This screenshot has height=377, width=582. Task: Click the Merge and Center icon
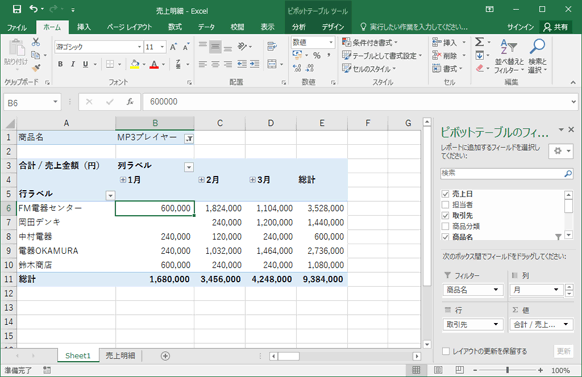(272, 64)
